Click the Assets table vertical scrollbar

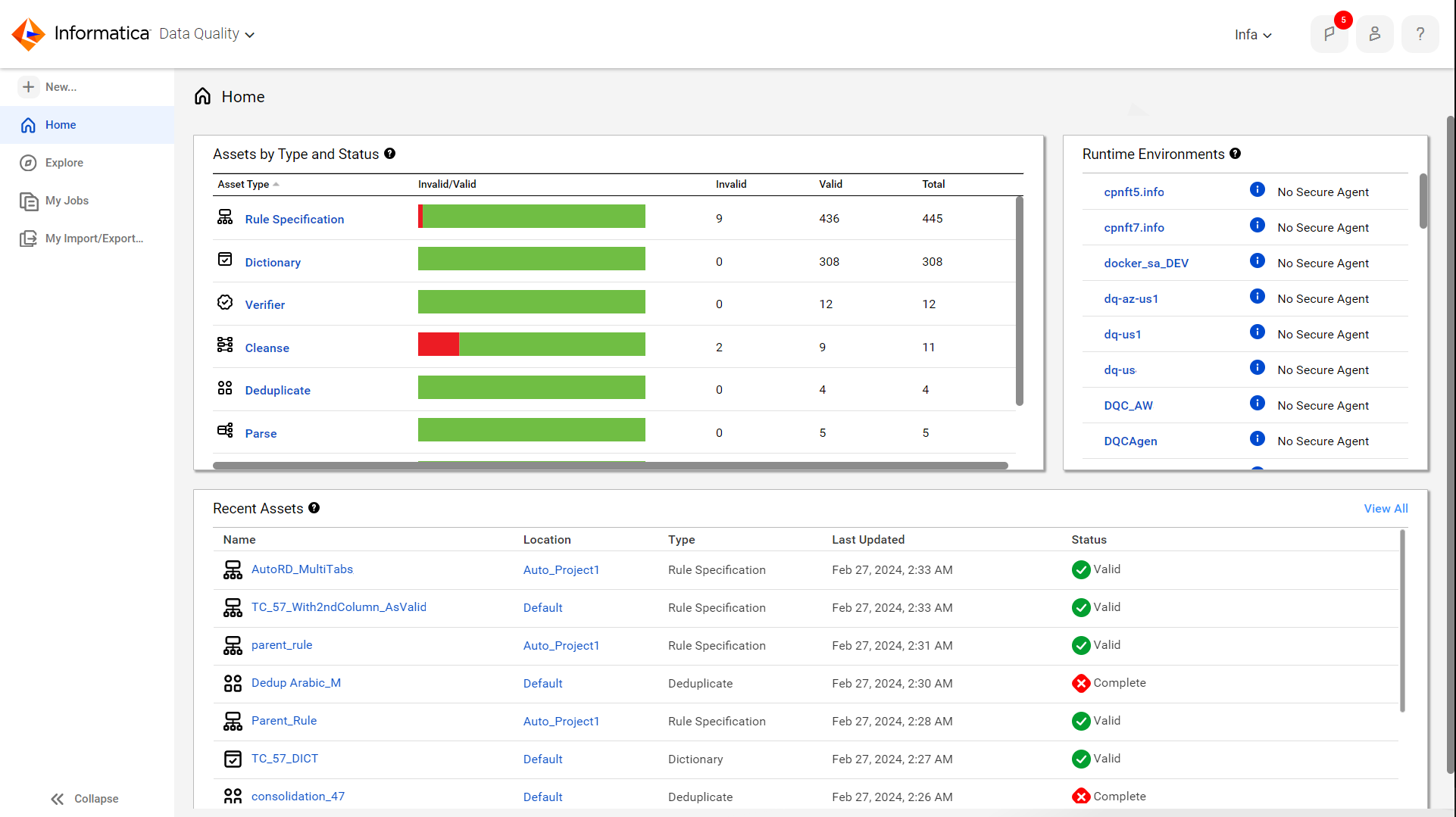(1019, 301)
